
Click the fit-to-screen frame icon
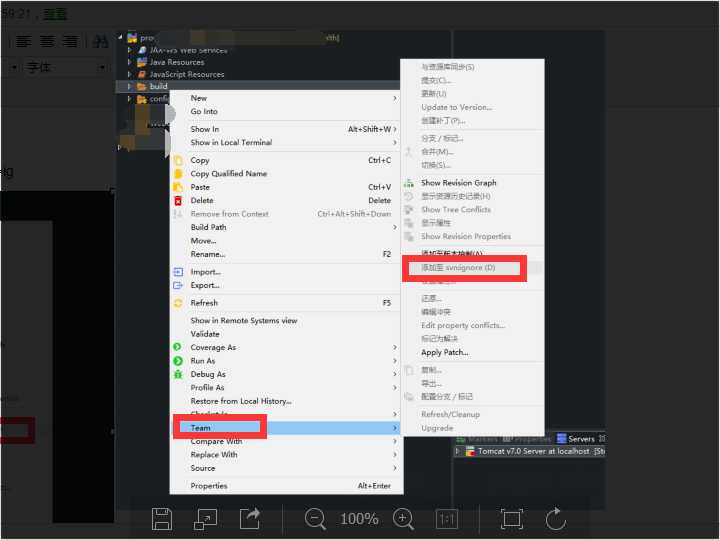(x=512, y=519)
